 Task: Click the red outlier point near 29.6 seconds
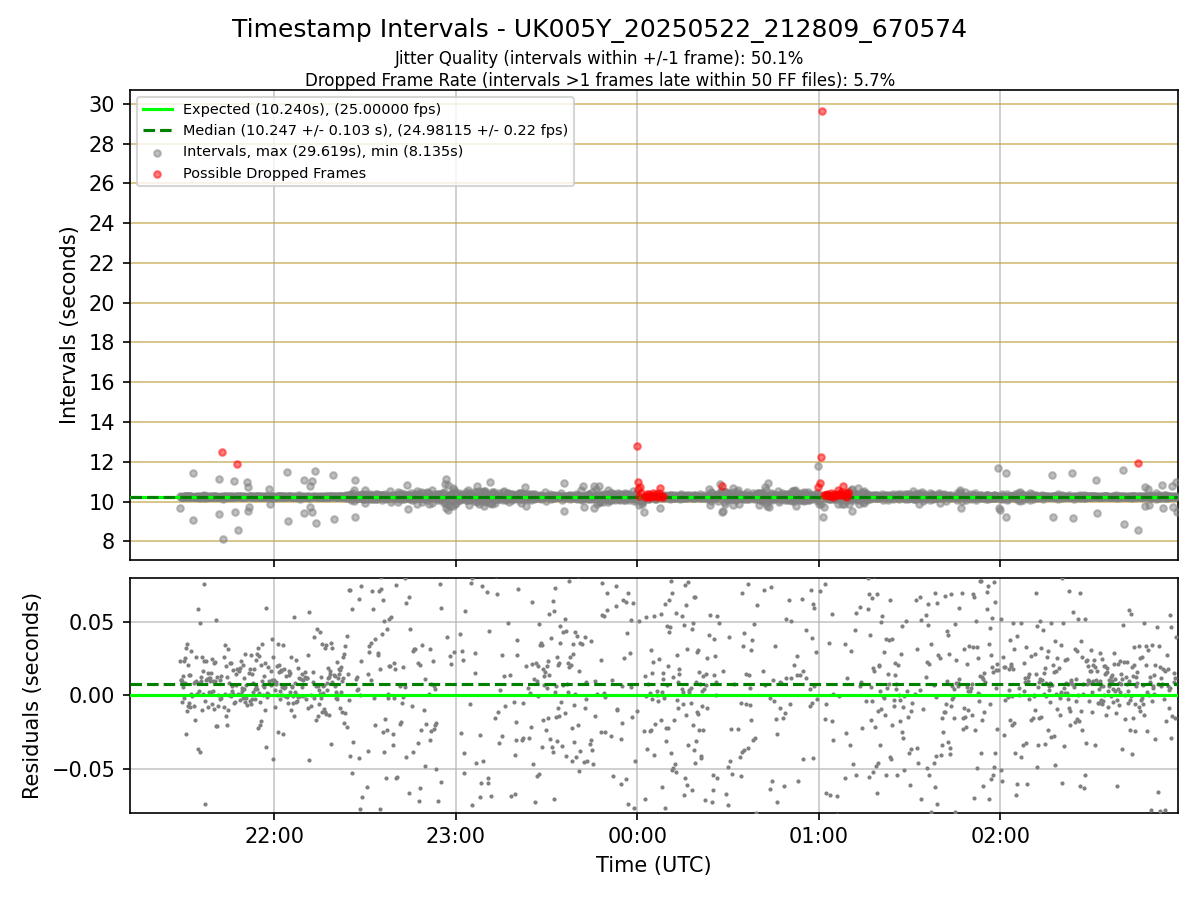[822, 111]
